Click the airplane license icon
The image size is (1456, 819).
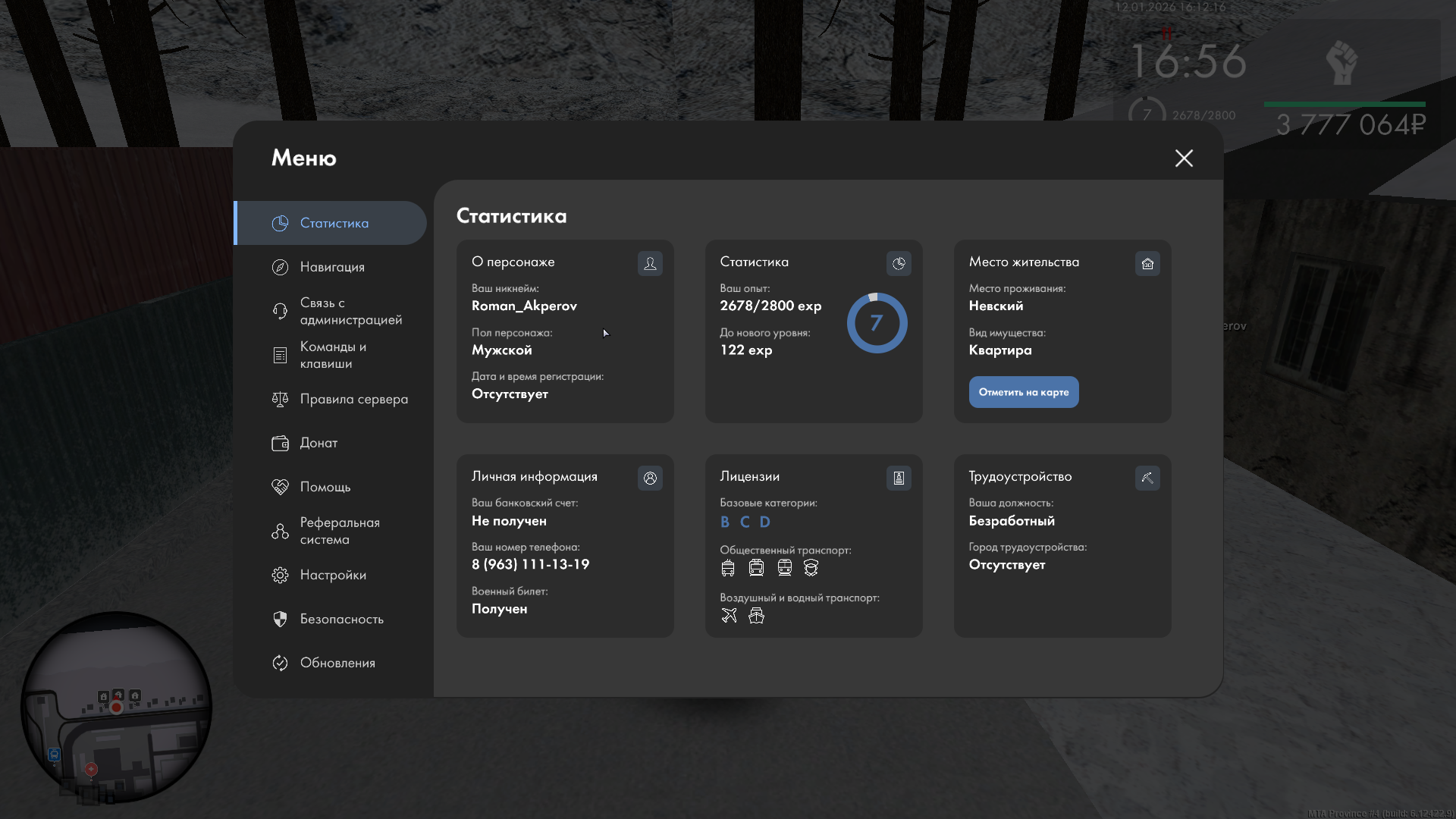point(729,615)
